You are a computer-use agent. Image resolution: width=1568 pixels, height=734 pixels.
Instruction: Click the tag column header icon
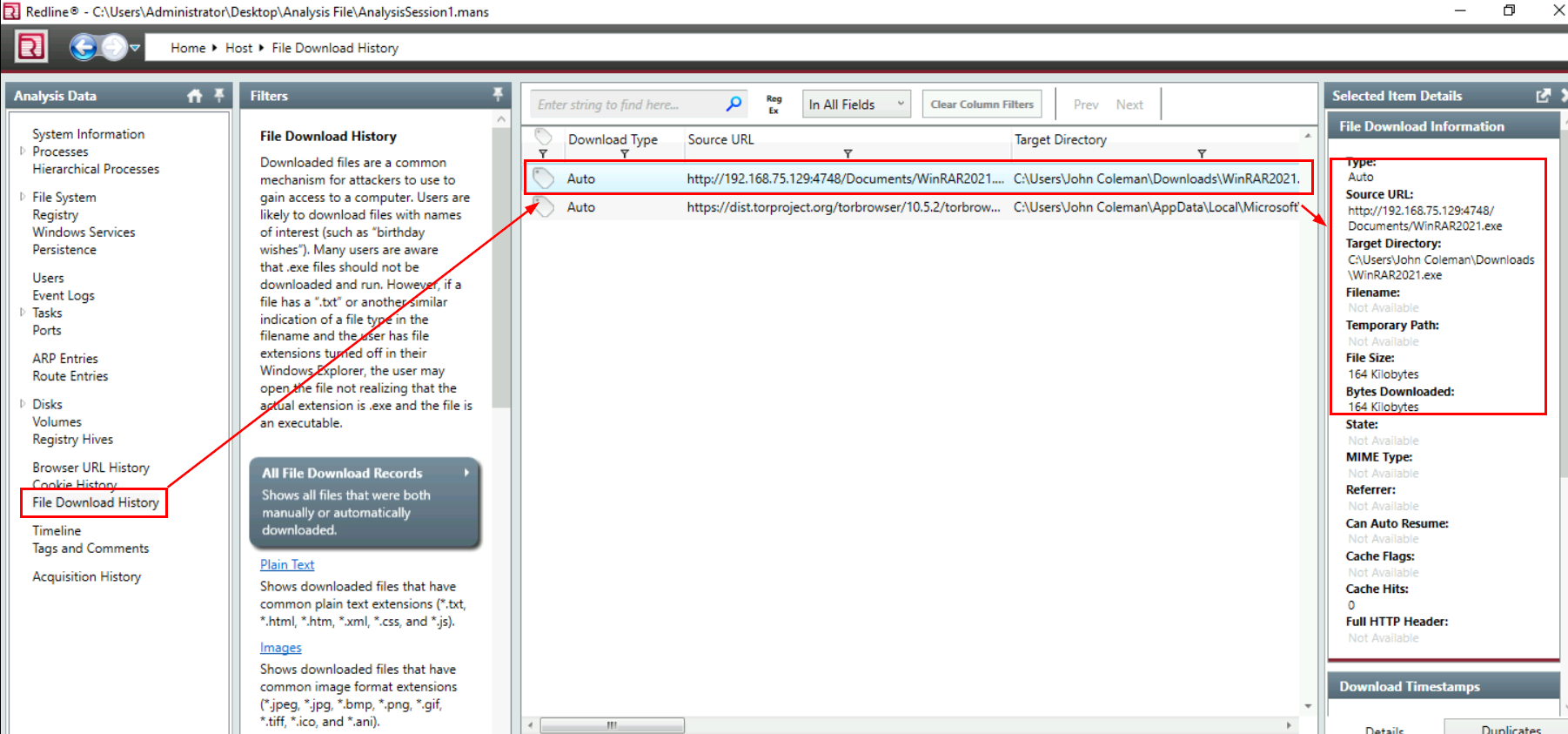coord(544,137)
